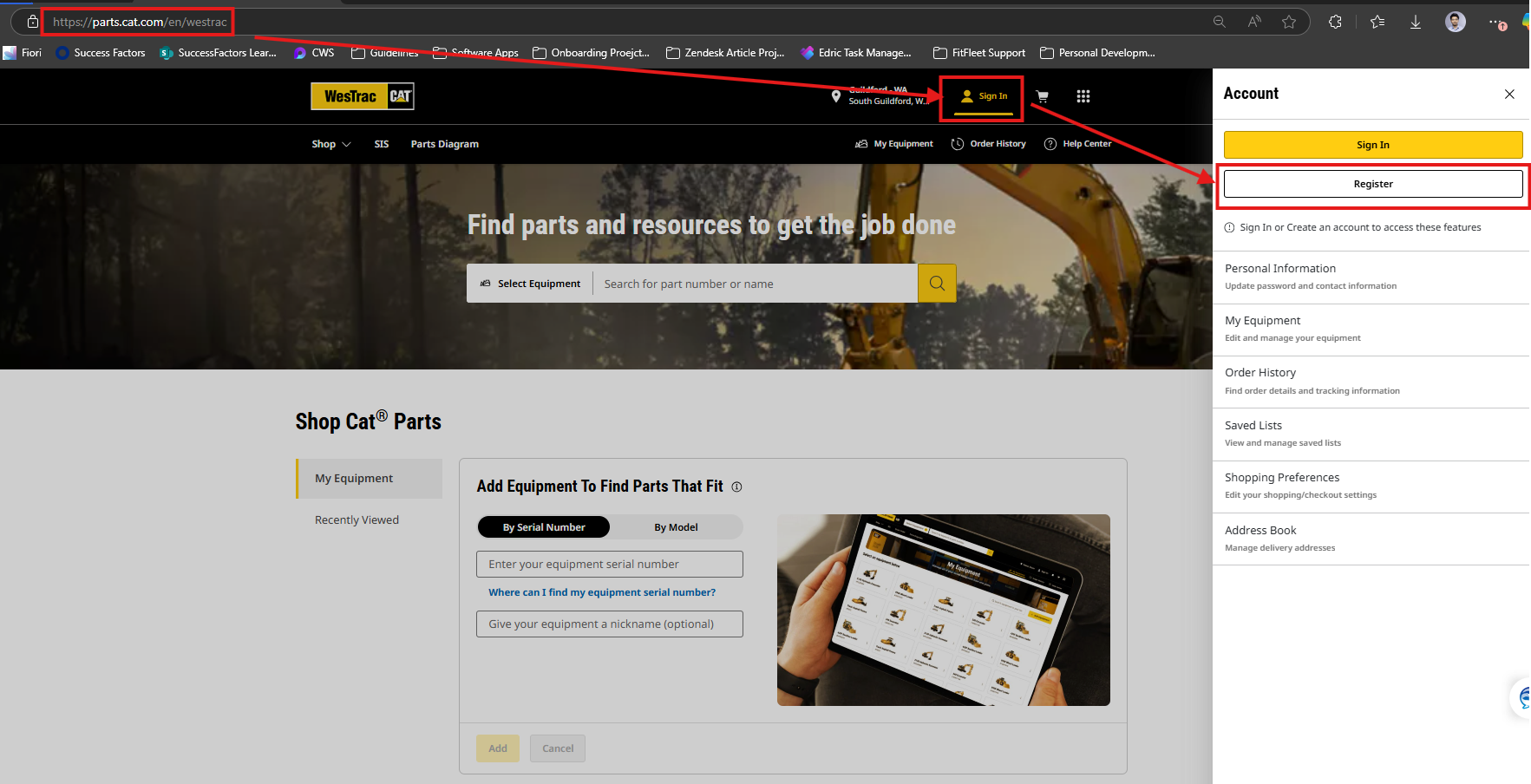Click the browser profile avatar
1531x784 pixels.
pyautogui.click(x=1456, y=22)
